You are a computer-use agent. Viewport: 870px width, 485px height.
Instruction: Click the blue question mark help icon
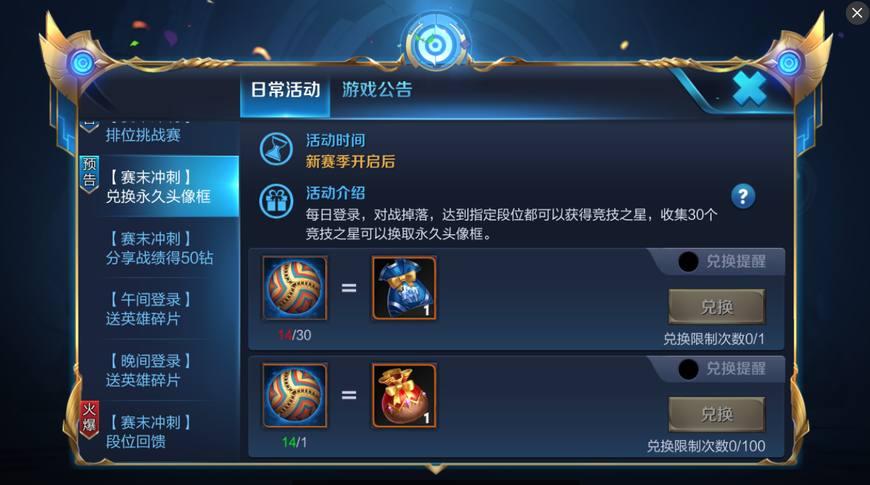tap(743, 196)
